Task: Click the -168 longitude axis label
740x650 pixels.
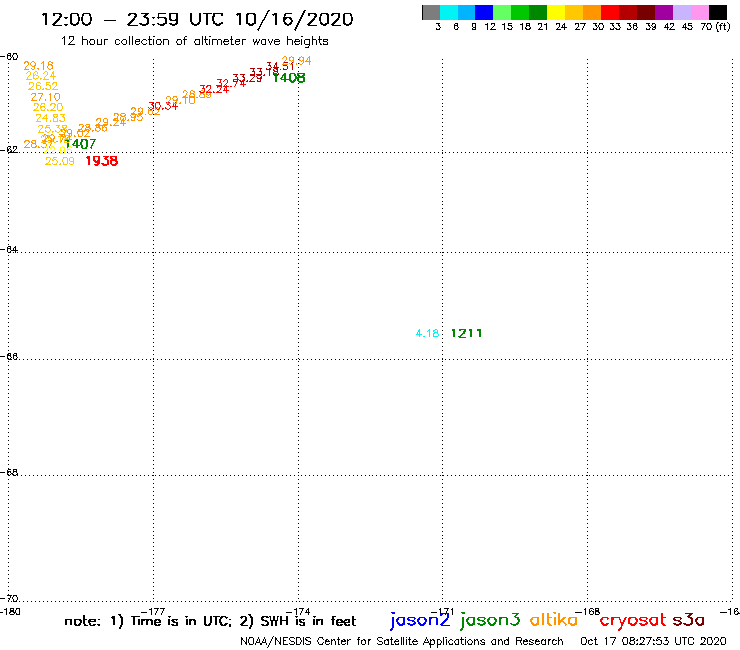Action: click(x=587, y=612)
